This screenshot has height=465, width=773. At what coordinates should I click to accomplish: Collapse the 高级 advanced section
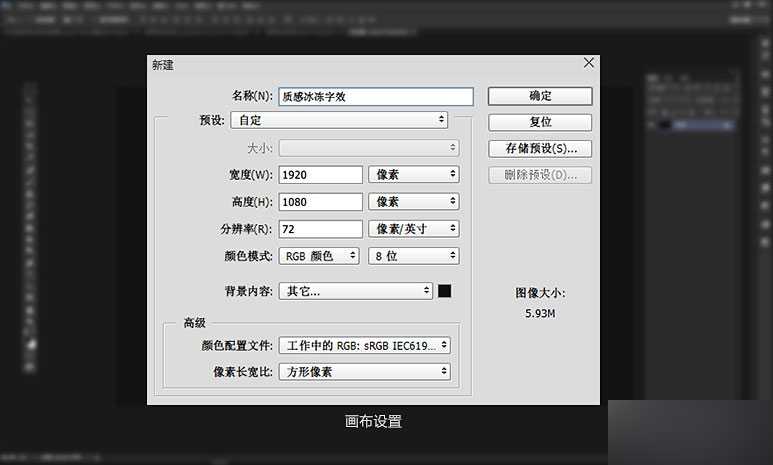(194, 323)
